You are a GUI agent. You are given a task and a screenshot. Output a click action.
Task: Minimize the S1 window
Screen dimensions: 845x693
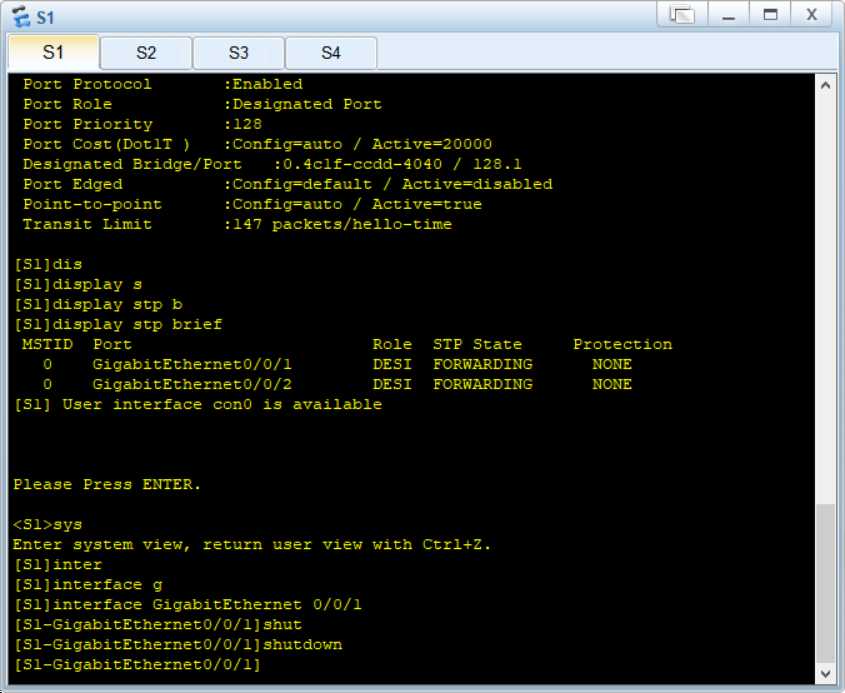728,15
